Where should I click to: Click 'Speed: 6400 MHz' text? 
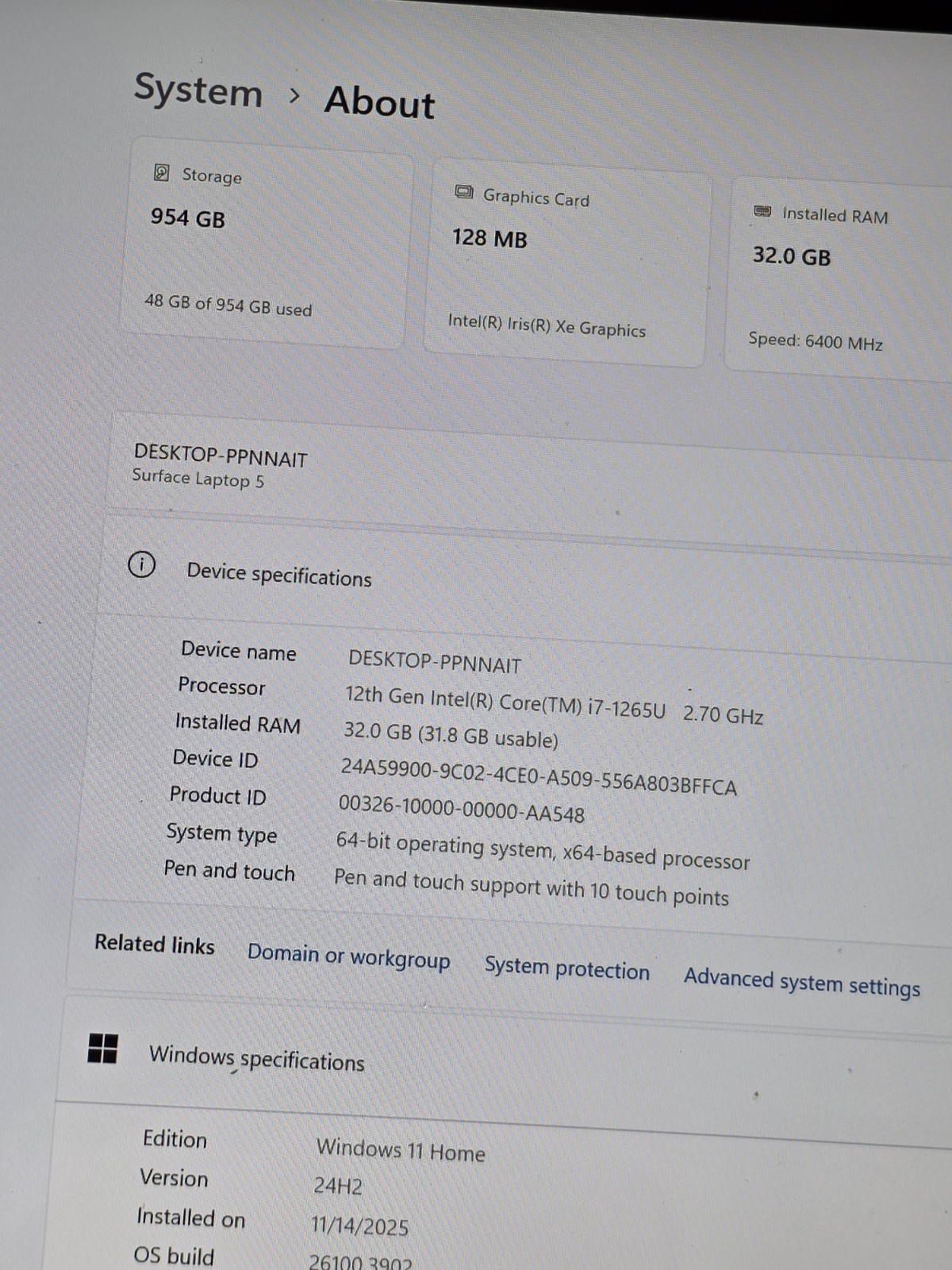(x=816, y=341)
